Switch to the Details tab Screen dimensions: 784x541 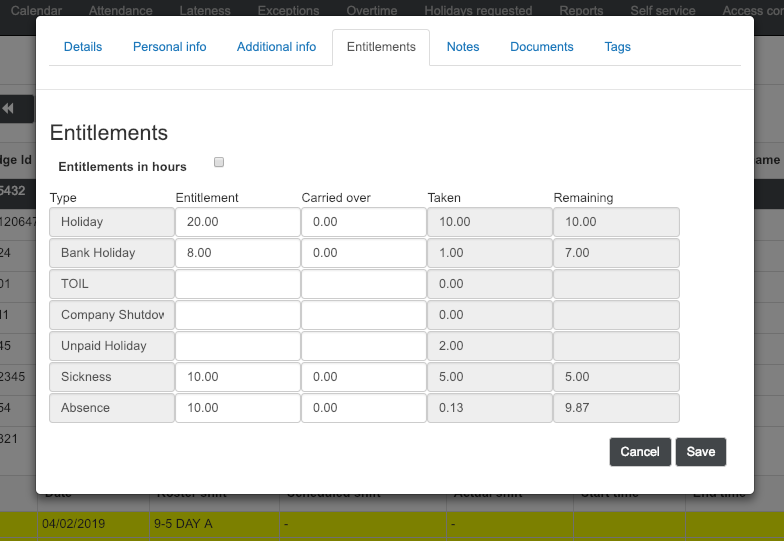coord(83,47)
